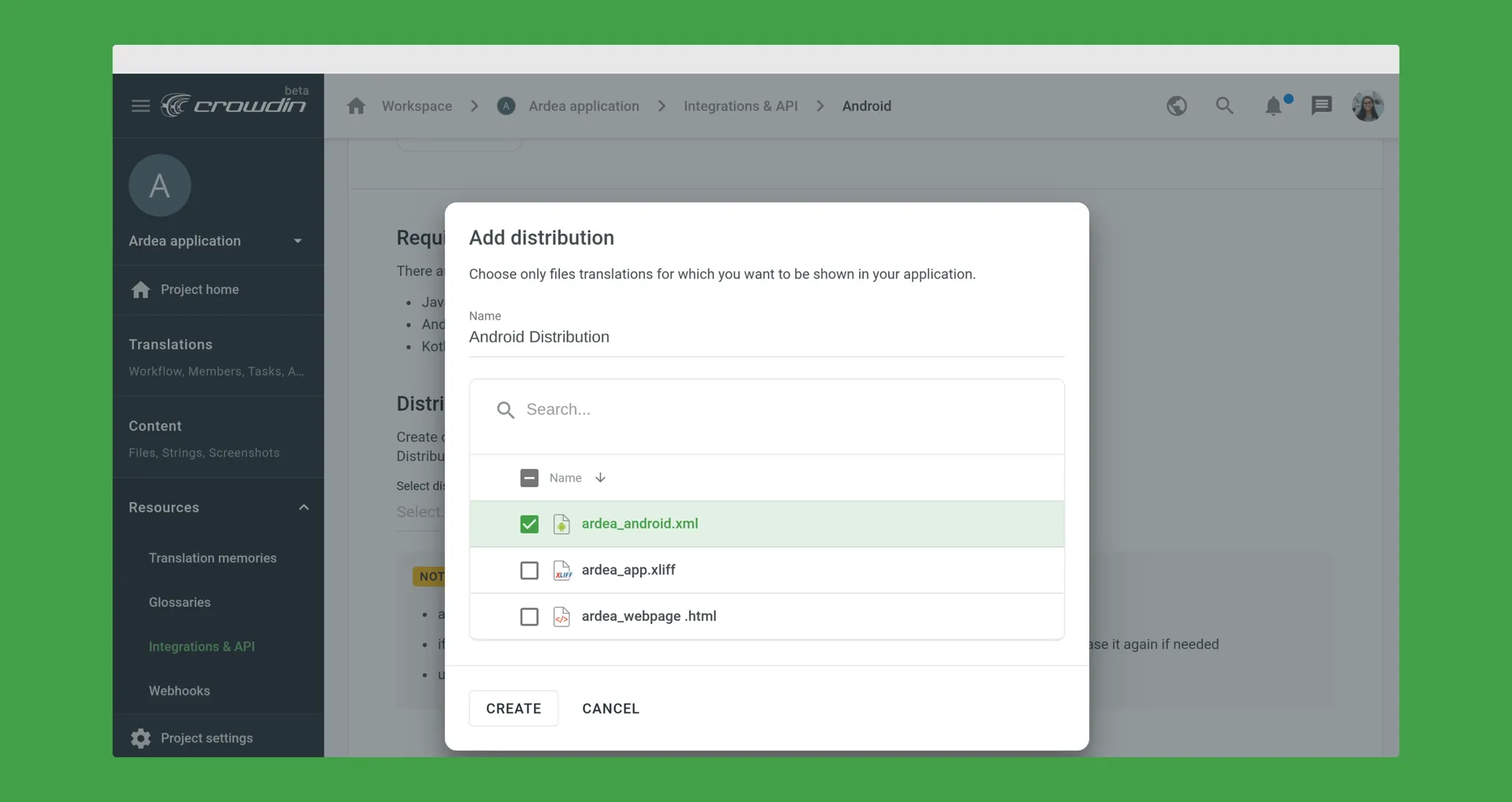Click the user avatar in the header
Viewport: 1512px width, 802px height.
click(x=1369, y=105)
